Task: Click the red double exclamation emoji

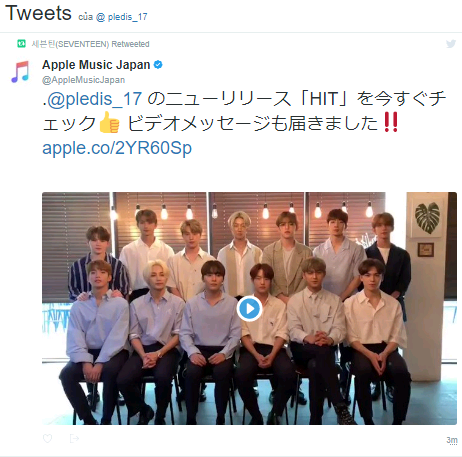Action: [390, 122]
